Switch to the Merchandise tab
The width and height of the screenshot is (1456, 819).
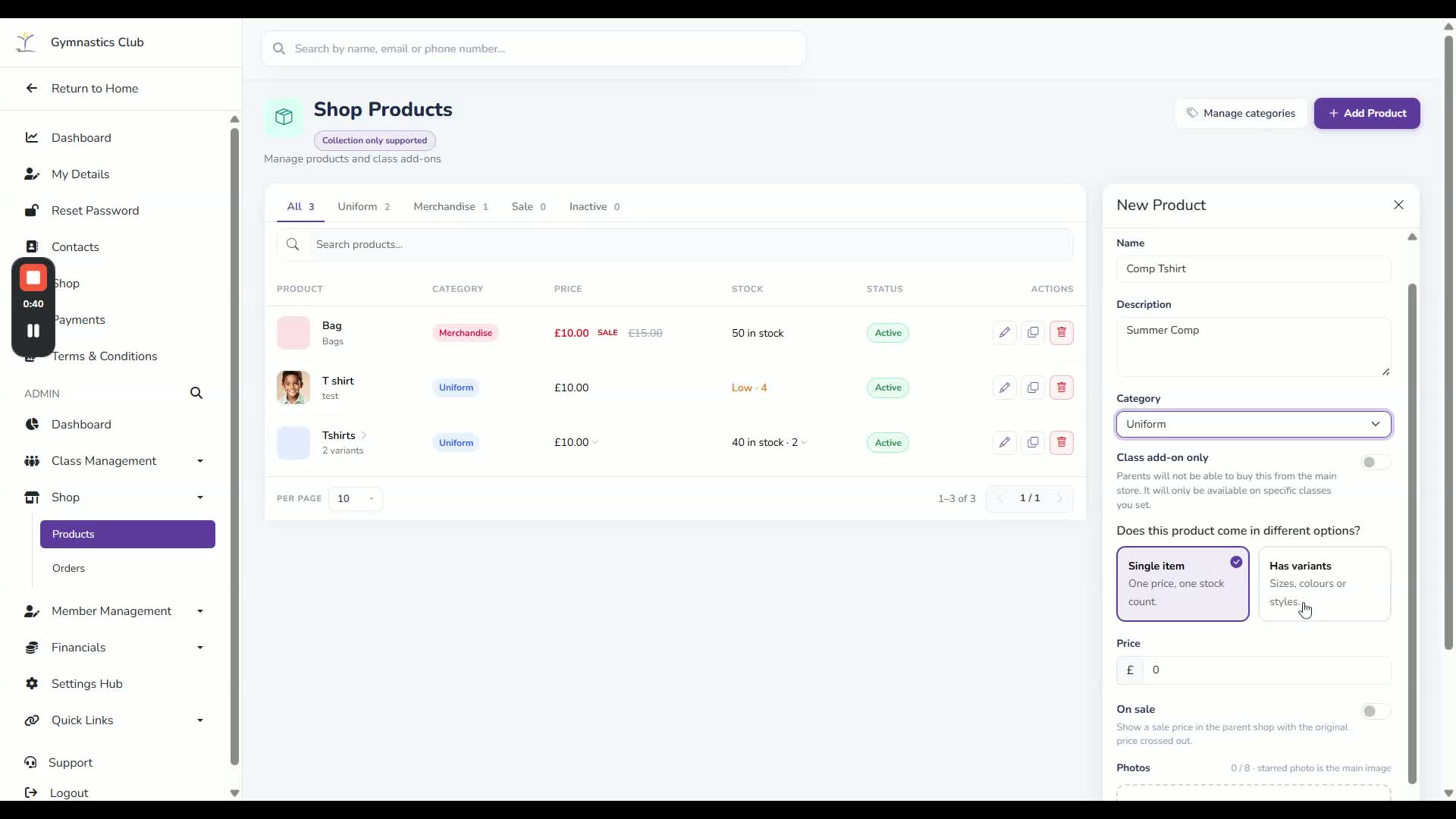[x=450, y=207]
